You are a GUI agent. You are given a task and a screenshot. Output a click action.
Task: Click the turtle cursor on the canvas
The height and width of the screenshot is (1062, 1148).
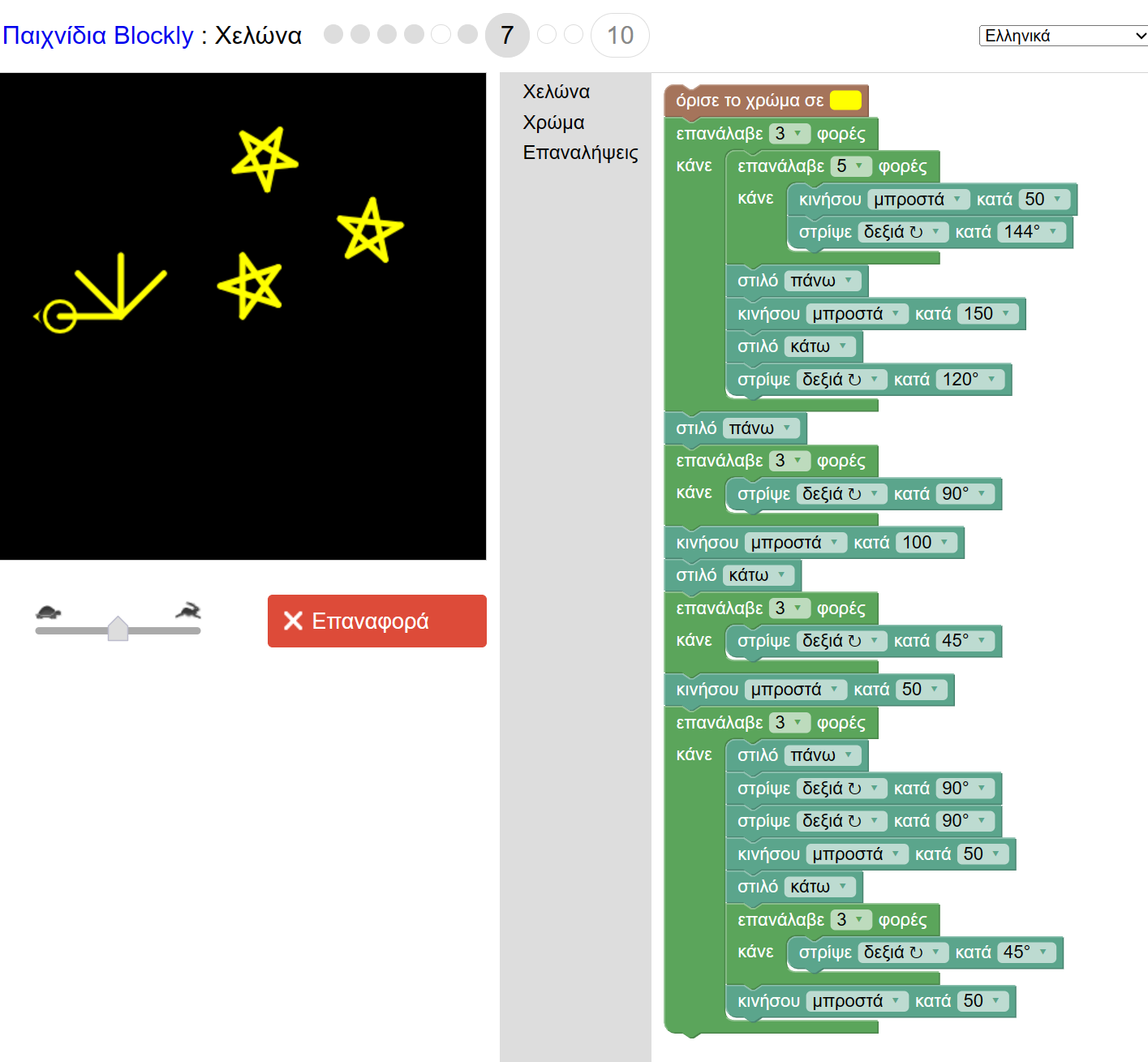pos(58,316)
